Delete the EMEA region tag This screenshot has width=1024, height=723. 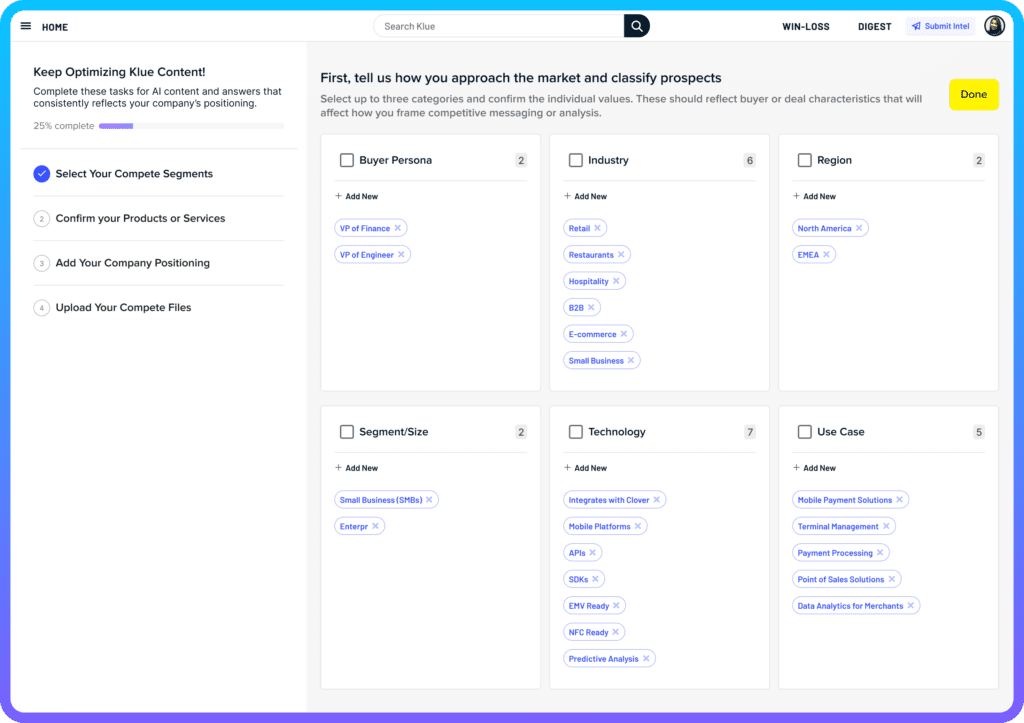point(826,255)
